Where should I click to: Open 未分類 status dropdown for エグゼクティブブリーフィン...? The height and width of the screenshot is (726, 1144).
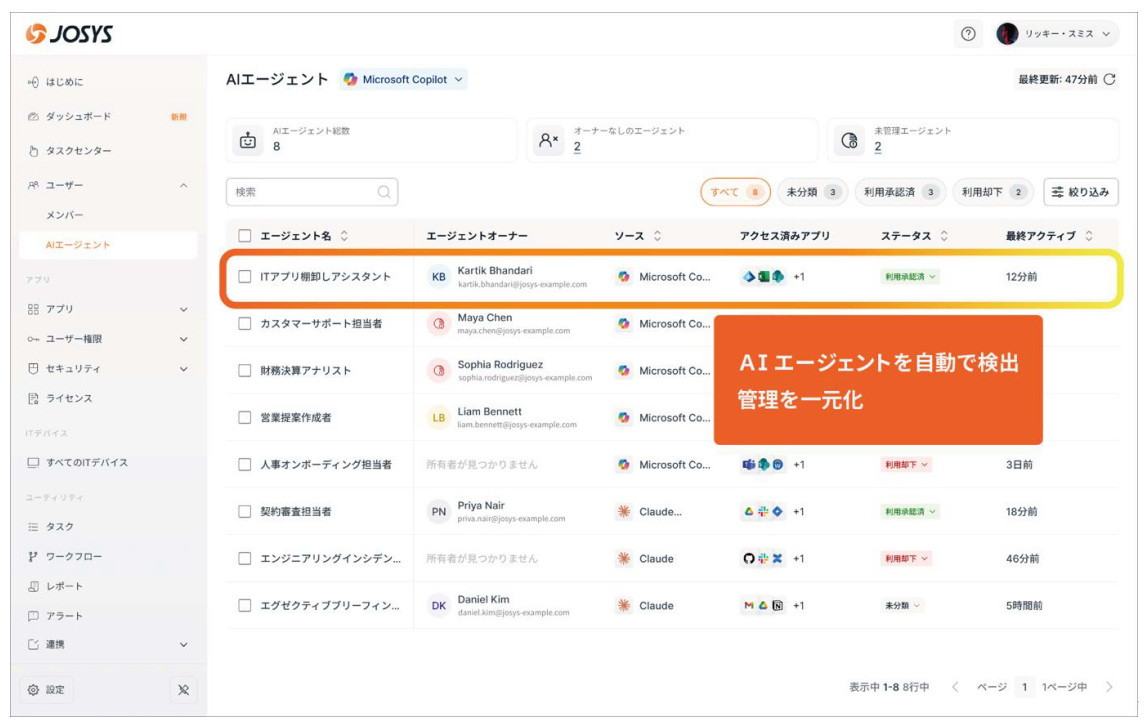tap(903, 606)
